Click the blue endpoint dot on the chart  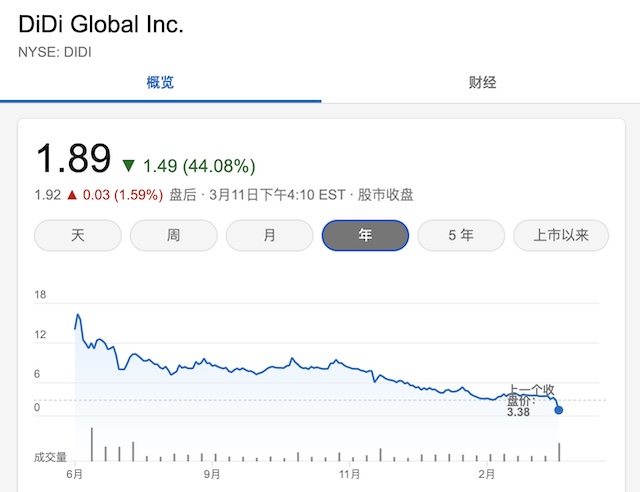(558, 410)
